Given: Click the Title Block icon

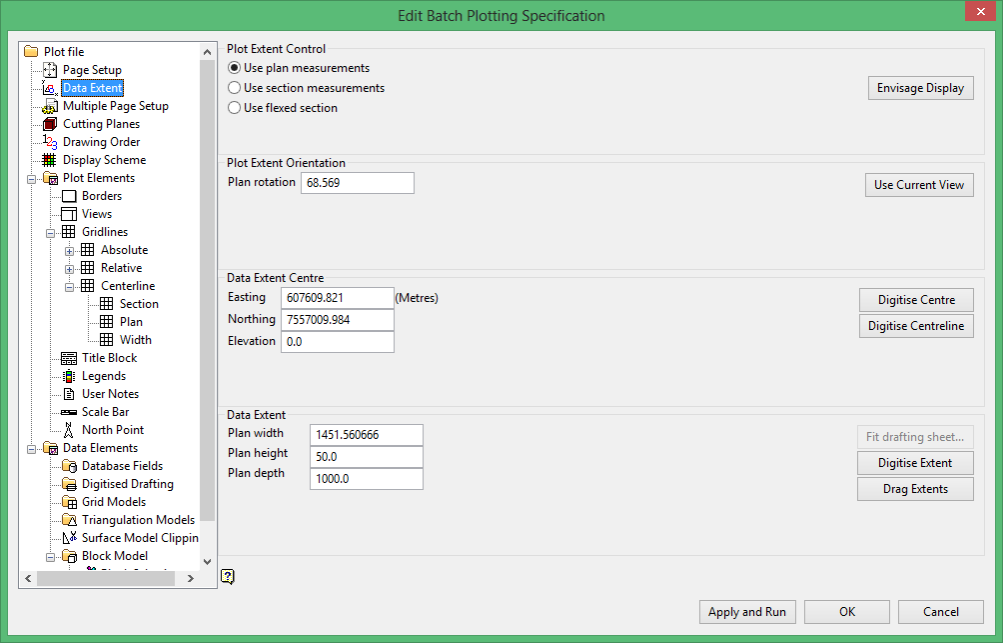Looking at the screenshot, I should [x=69, y=358].
